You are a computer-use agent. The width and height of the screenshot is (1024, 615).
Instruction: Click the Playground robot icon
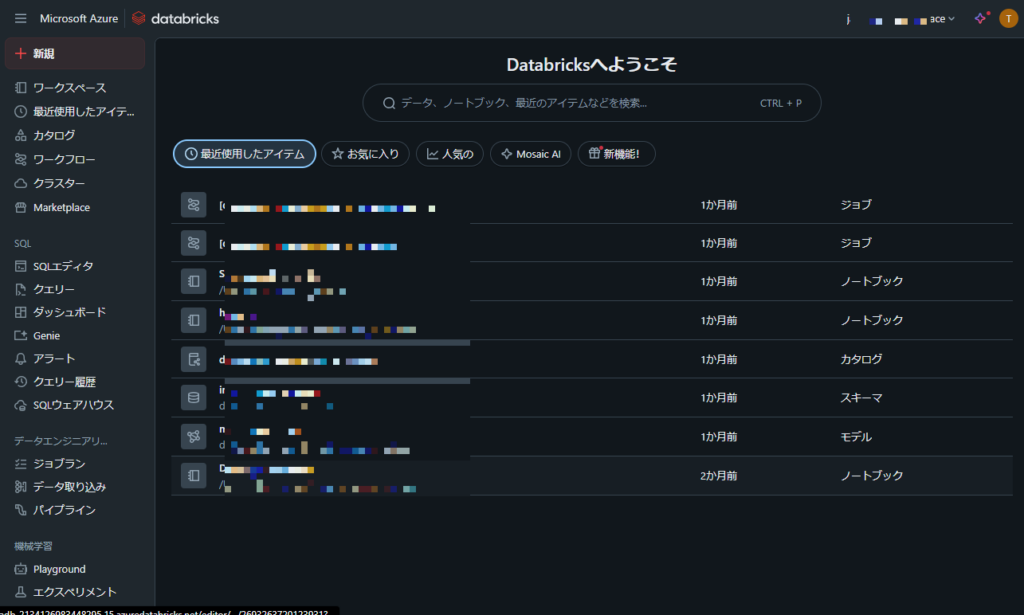click(x=21, y=569)
